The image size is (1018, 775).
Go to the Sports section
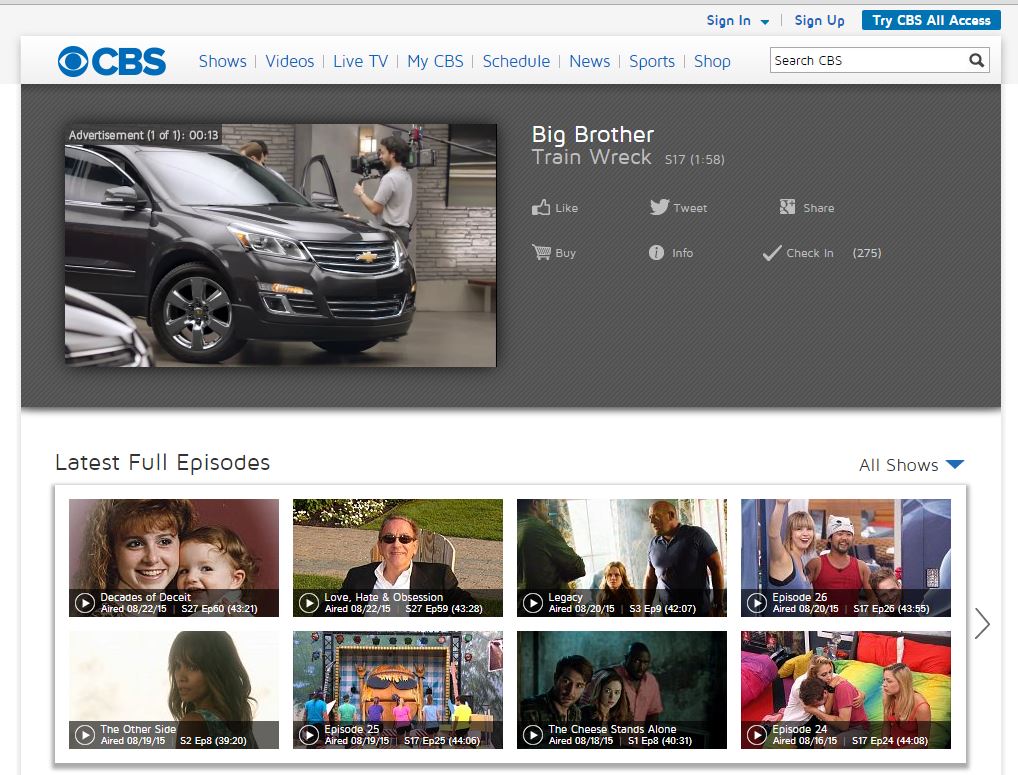tap(652, 61)
